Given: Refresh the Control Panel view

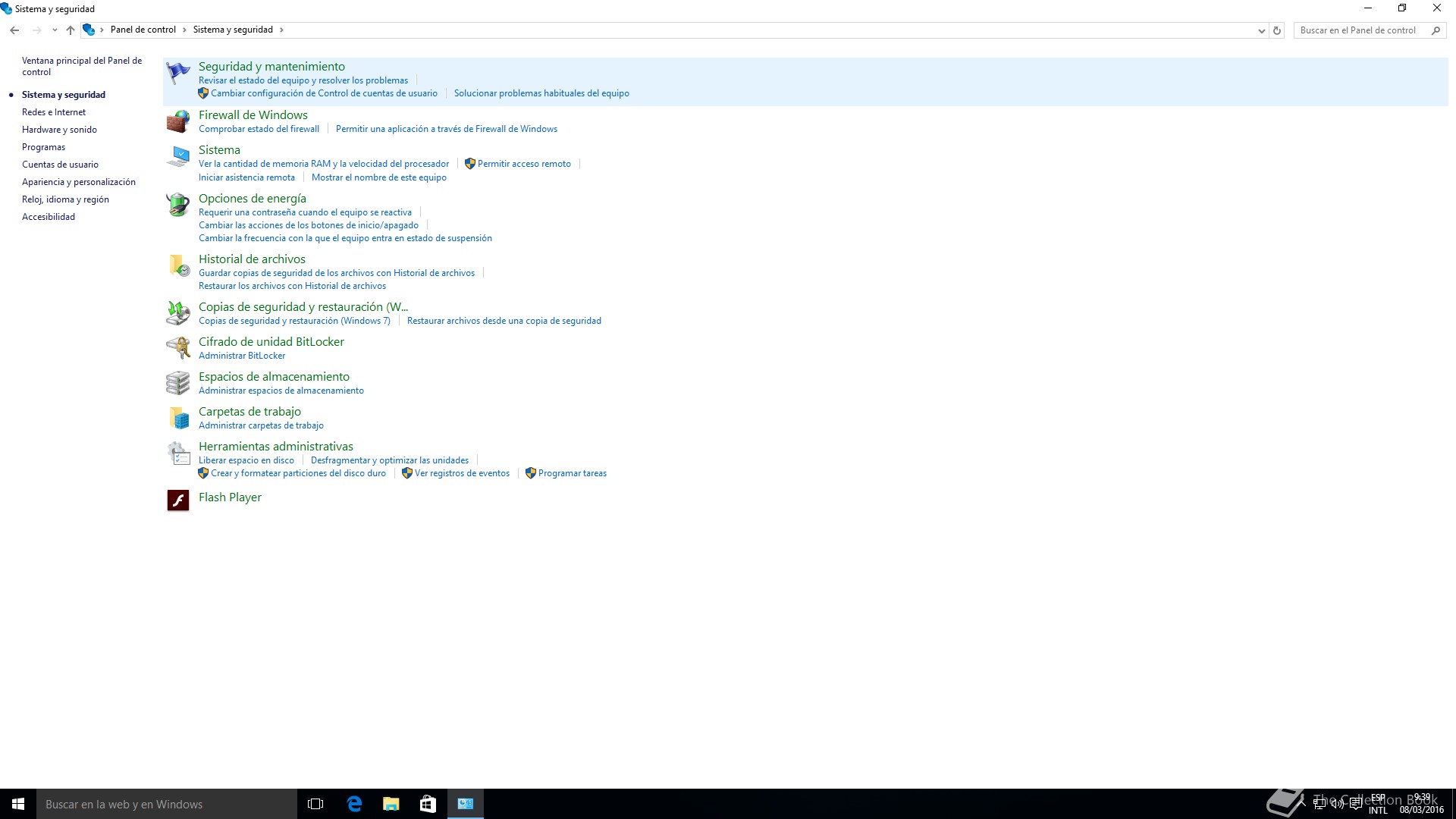Looking at the screenshot, I should [1277, 30].
